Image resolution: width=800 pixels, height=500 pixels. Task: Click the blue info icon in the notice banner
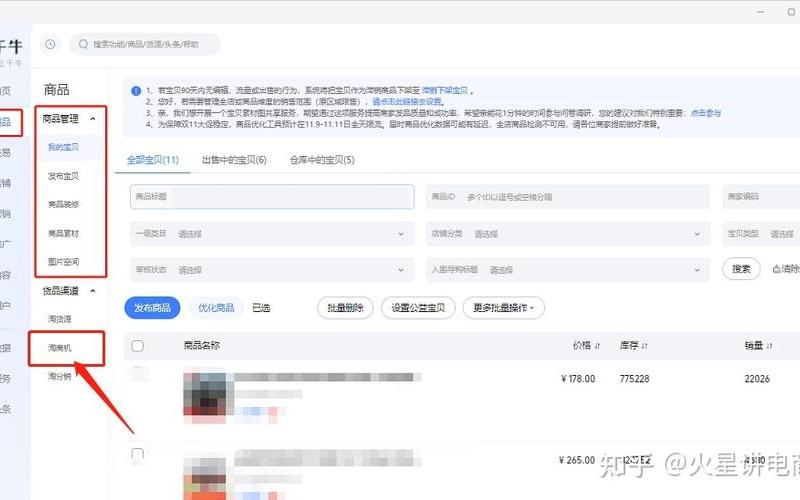tap(136, 91)
